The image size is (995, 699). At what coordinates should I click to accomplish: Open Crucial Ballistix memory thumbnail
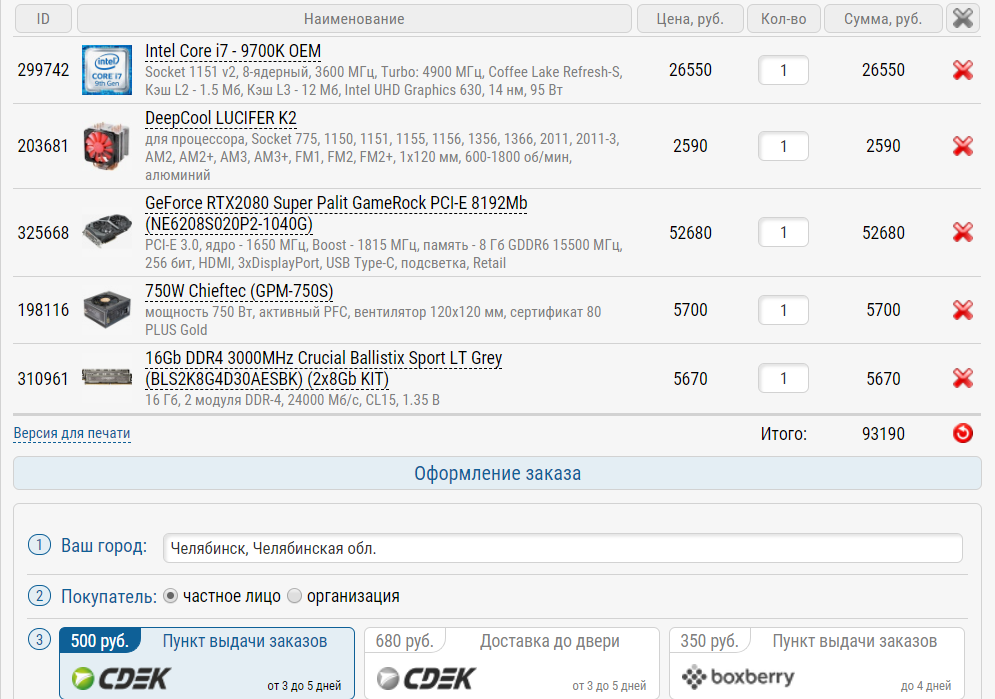[107, 378]
